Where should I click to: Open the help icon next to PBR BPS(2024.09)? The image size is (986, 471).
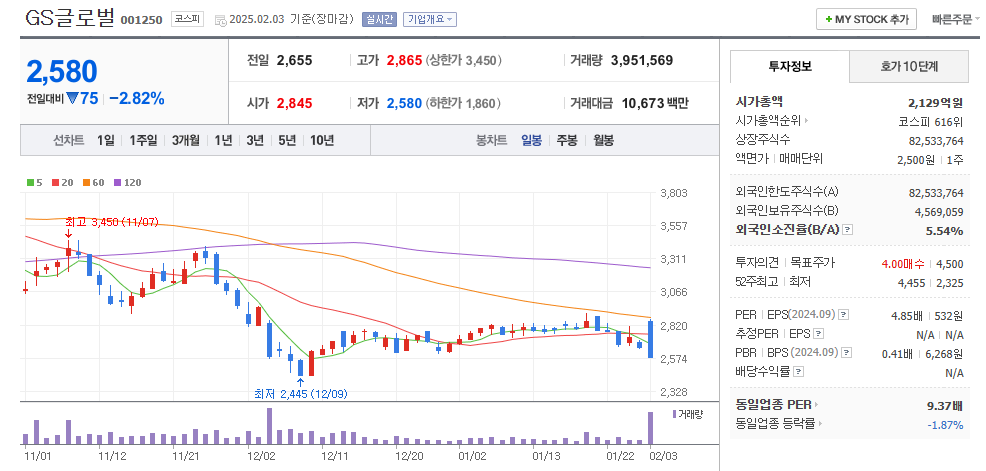coord(847,353)
